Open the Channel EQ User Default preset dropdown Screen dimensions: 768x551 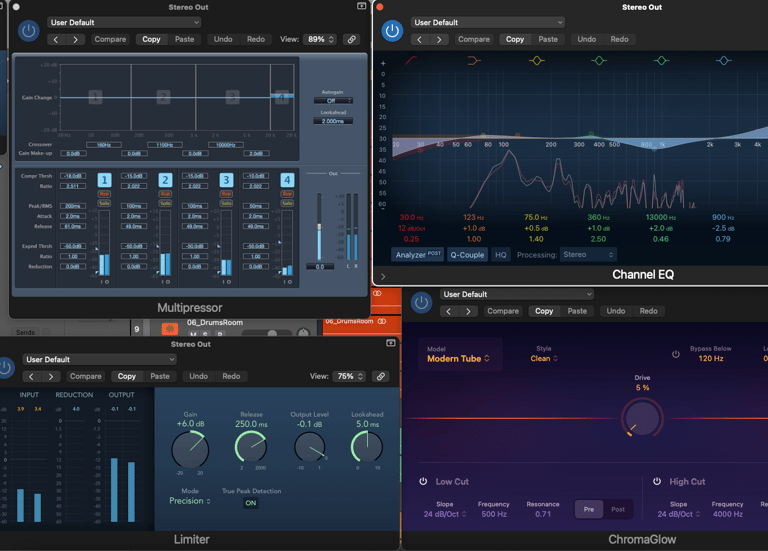tap(488, 22)
